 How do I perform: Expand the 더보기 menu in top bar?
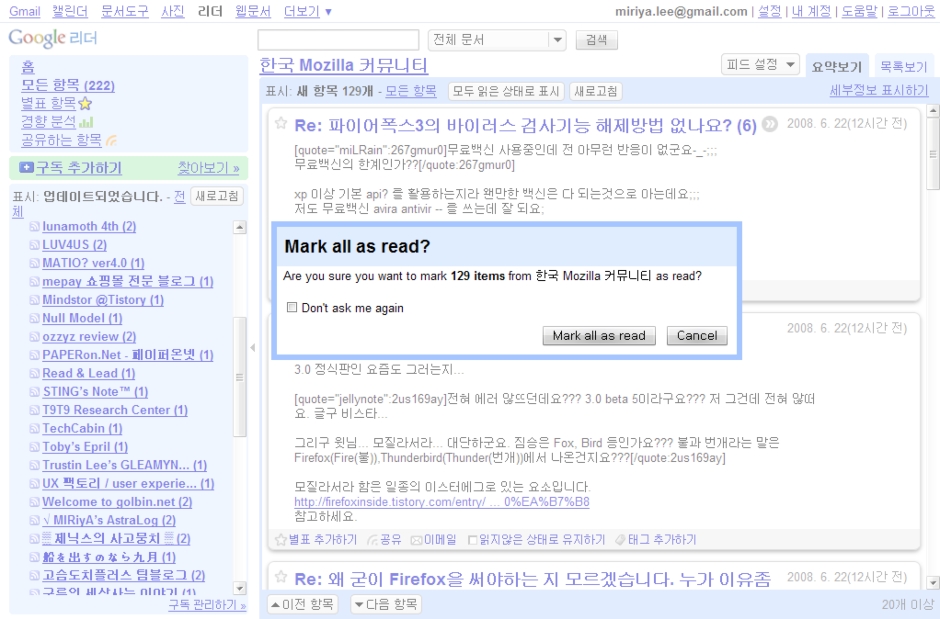pos(308,11)
